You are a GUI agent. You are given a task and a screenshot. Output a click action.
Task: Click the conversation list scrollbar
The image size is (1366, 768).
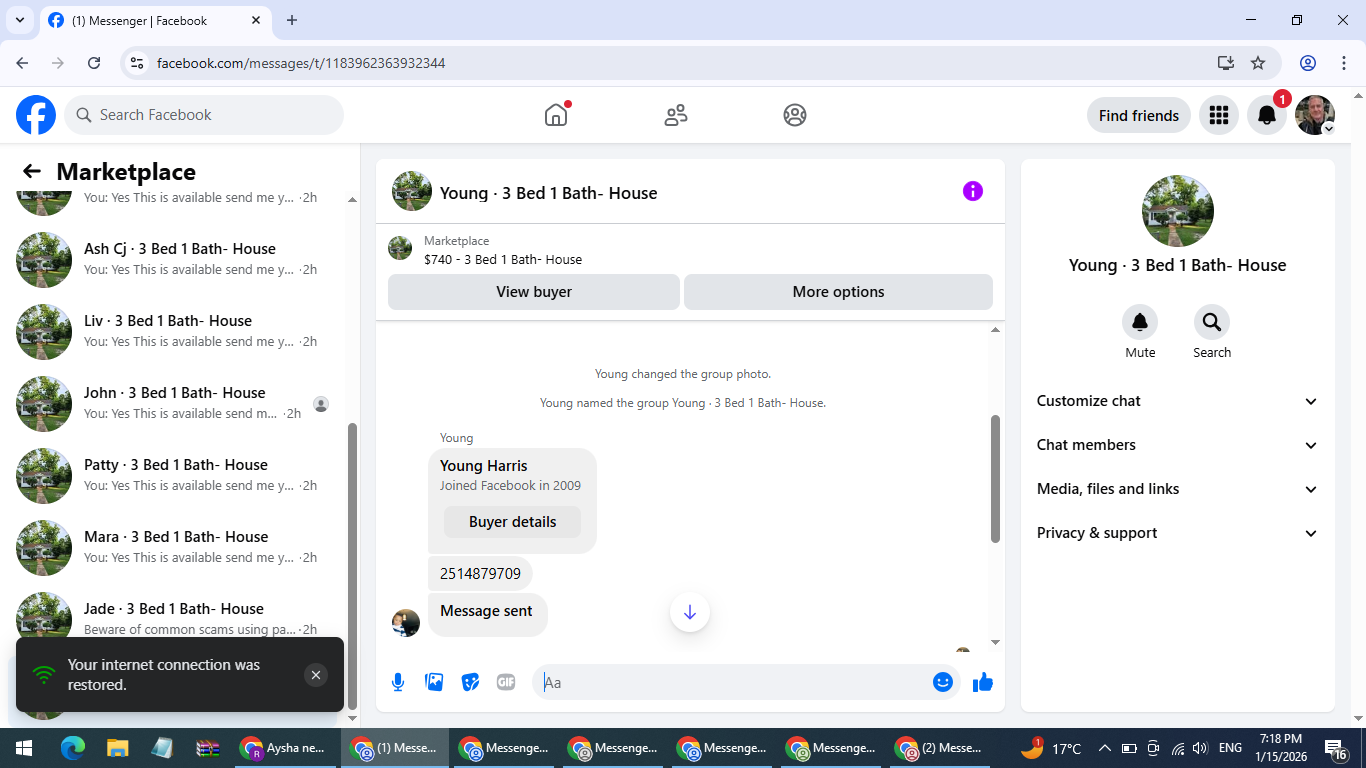coord(352,565)
